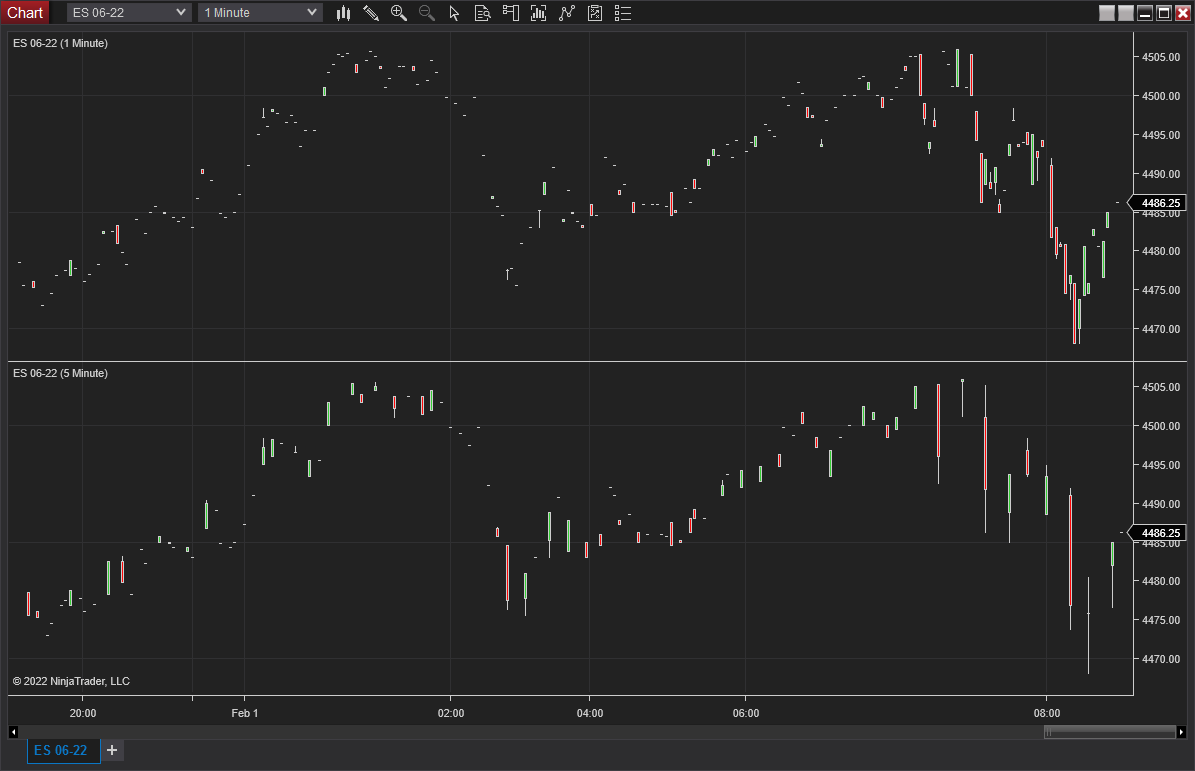Screen dimensions: 1195x771
Task: Open the strategies icon
Action: click(595, 13)
